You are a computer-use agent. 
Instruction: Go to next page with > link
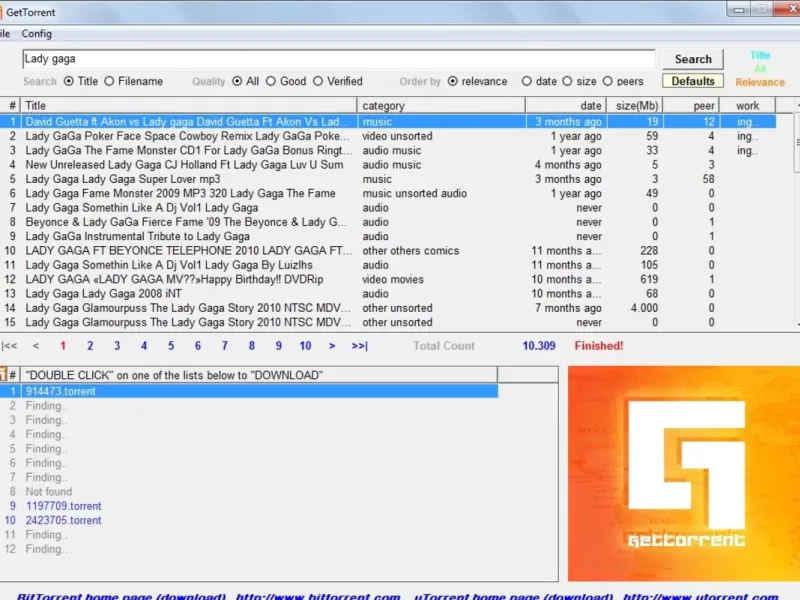click(332, 346)
